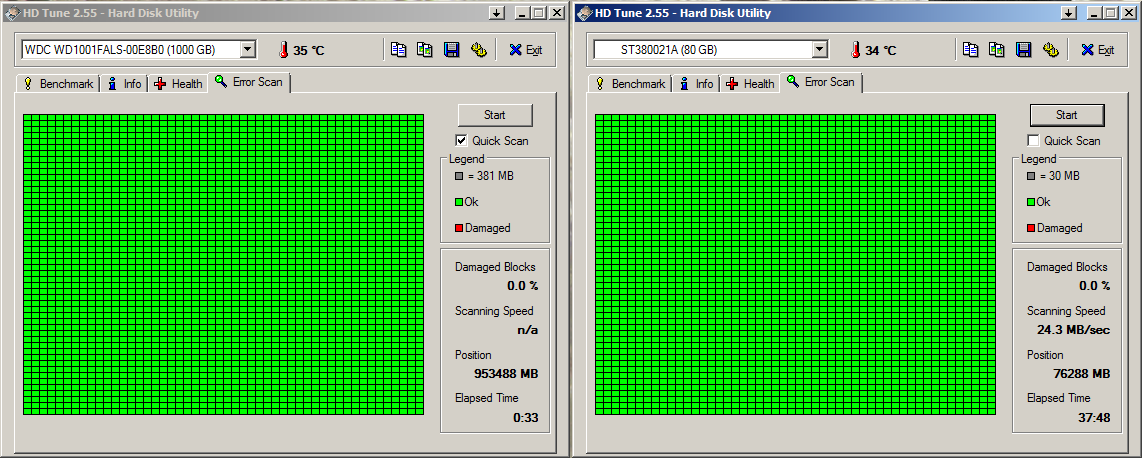Open Health tab in ST380021A window
This screenshot has width=1142, height=458.
750,84
